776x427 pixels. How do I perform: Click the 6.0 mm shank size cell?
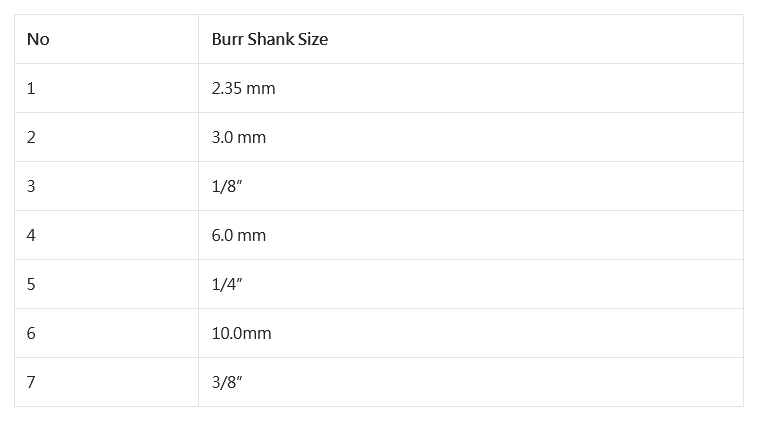click(x=471, y=235)
